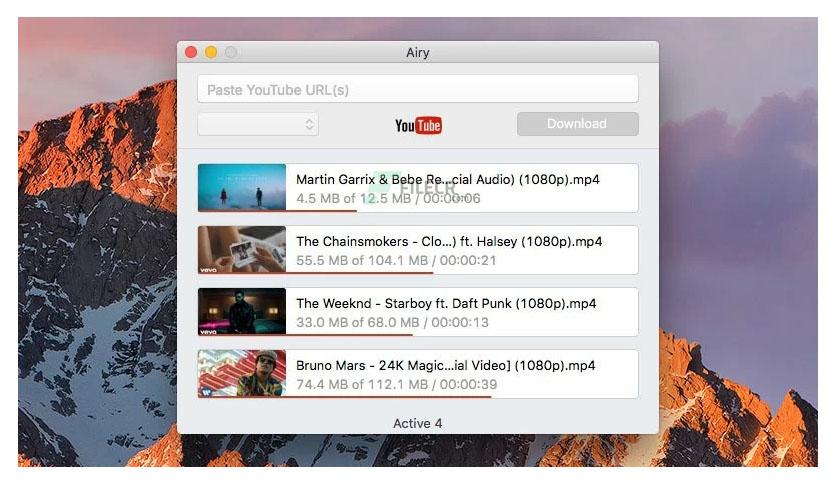Click the Airy window title
Image resolution: width=836 pixels, height=484 pixels.
(417, 52)
